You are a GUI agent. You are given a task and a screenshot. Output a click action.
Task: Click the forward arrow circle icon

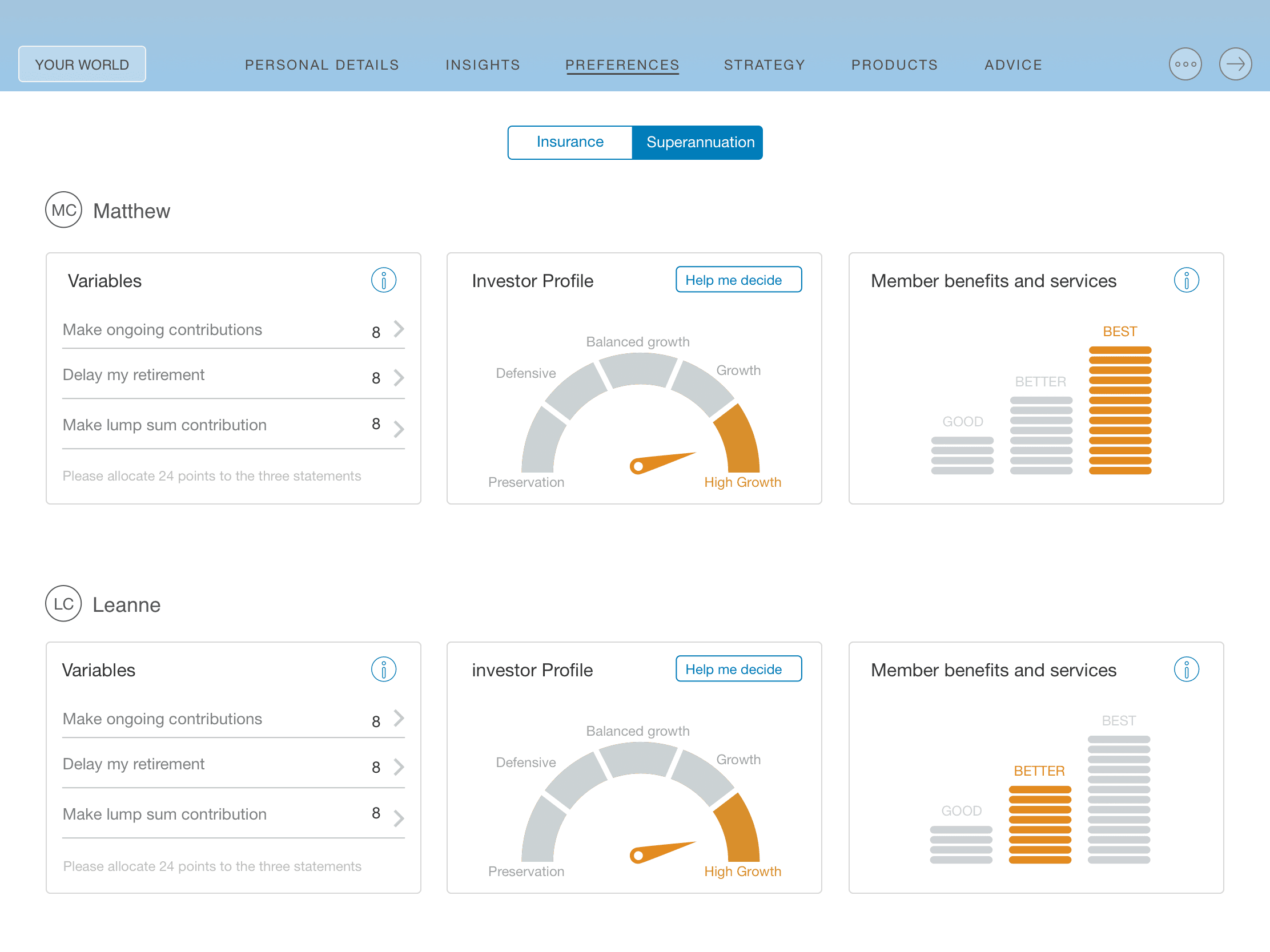(x=1235, y=64)
